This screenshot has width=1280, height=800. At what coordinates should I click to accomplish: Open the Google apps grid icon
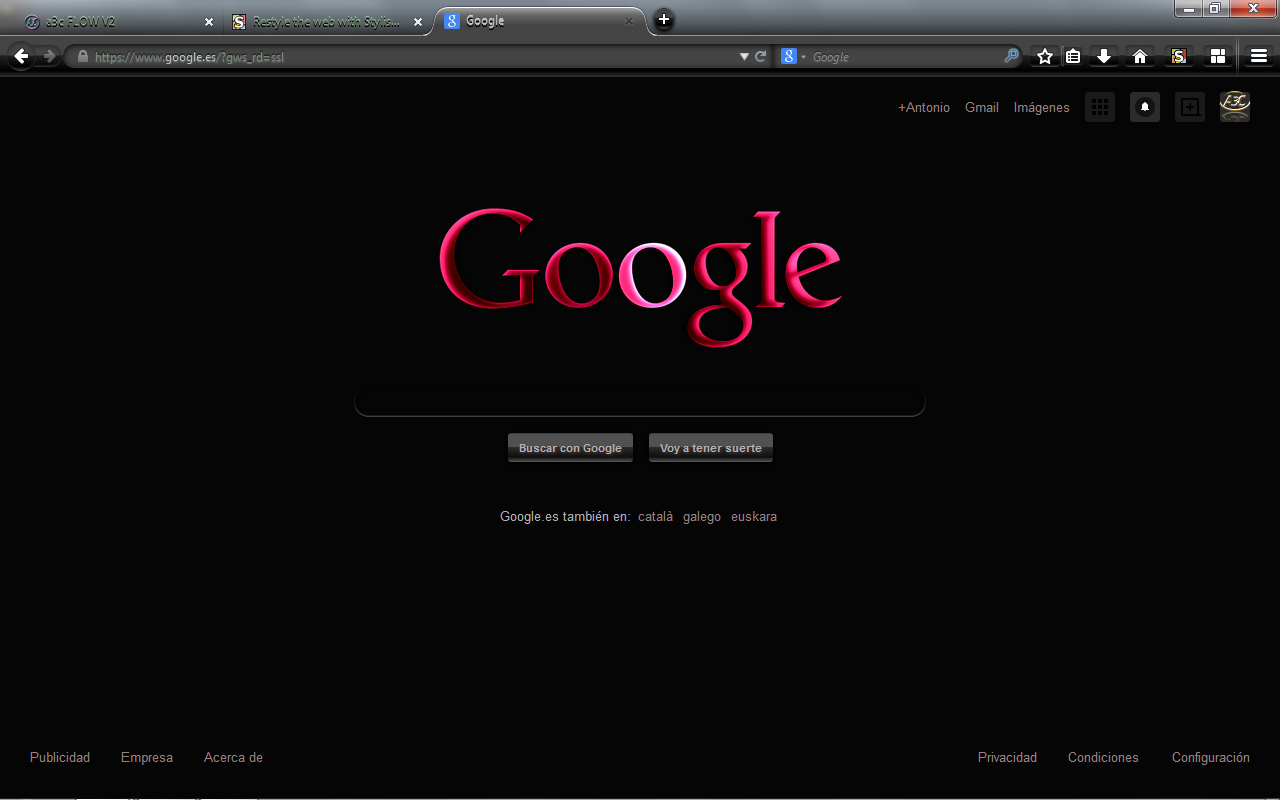click(1099, 107)
